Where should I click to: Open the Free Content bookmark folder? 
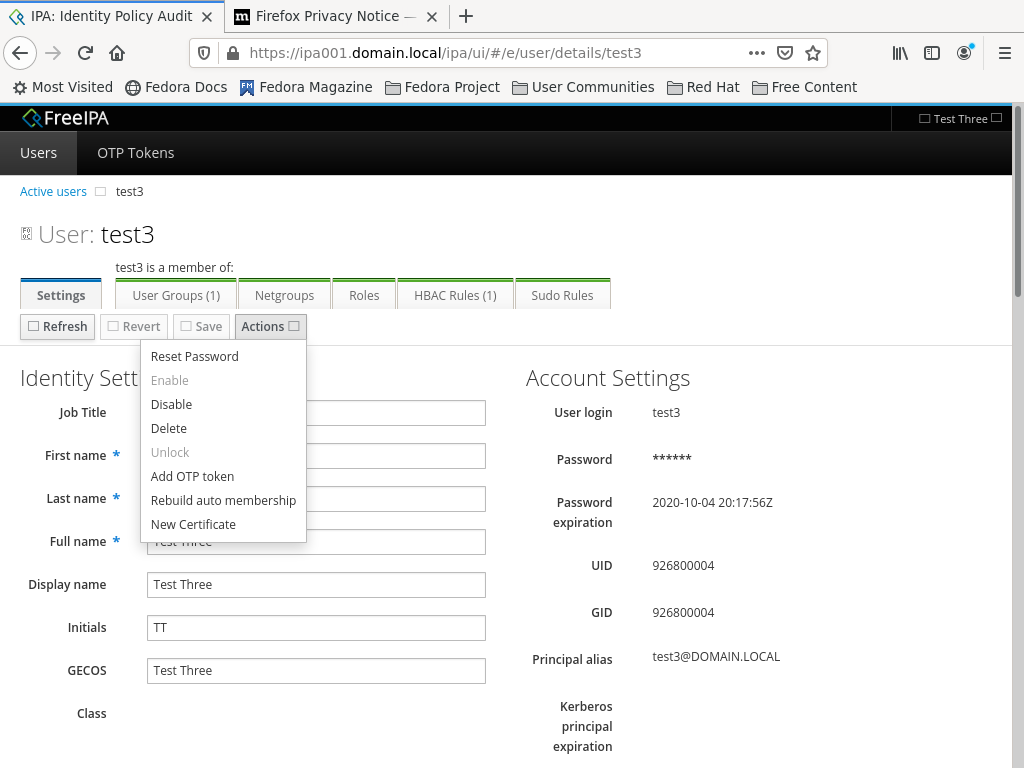click(x=805, y=88)
